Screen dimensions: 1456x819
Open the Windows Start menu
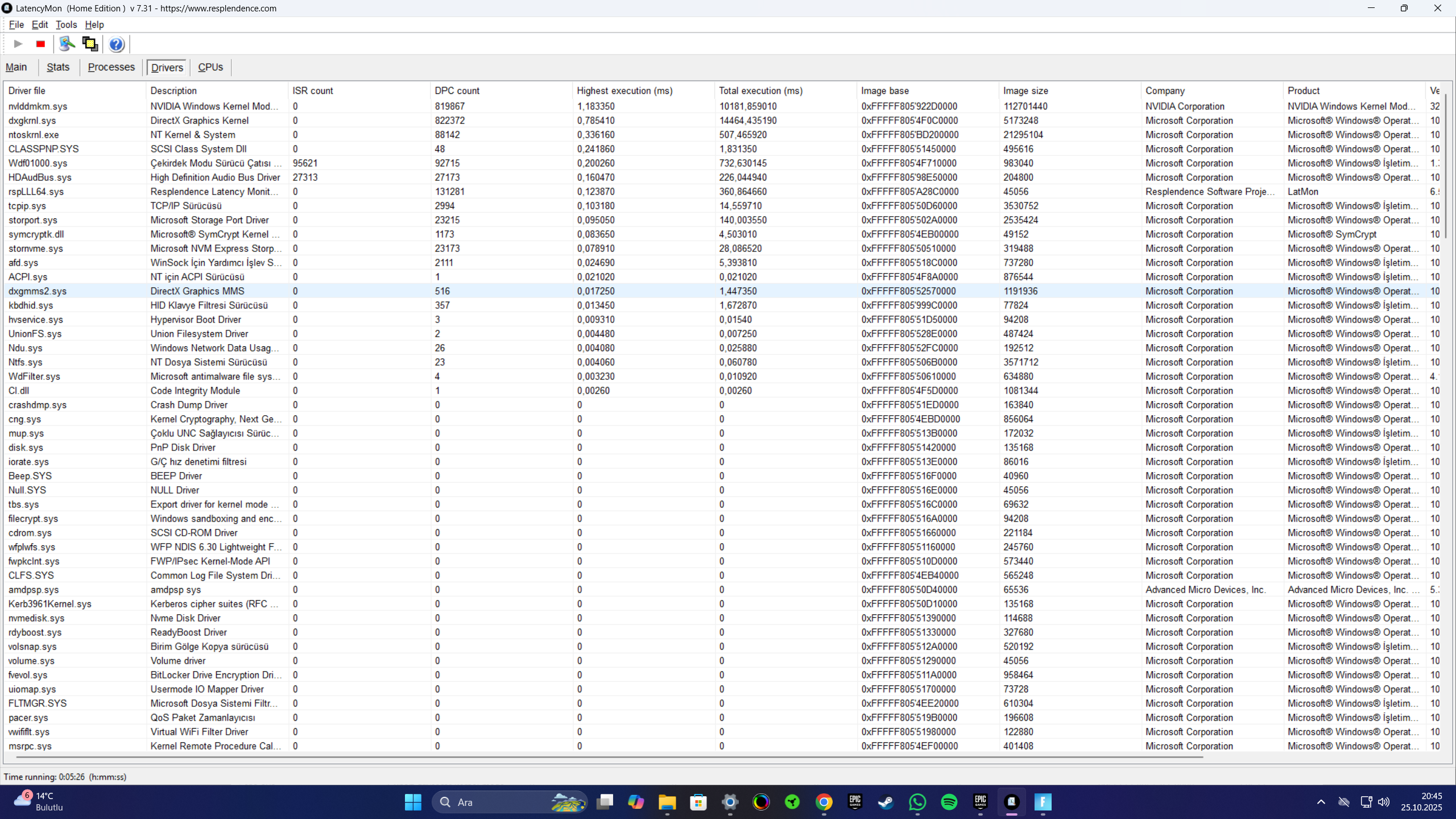pyautogui.click(x=413, y=802)
